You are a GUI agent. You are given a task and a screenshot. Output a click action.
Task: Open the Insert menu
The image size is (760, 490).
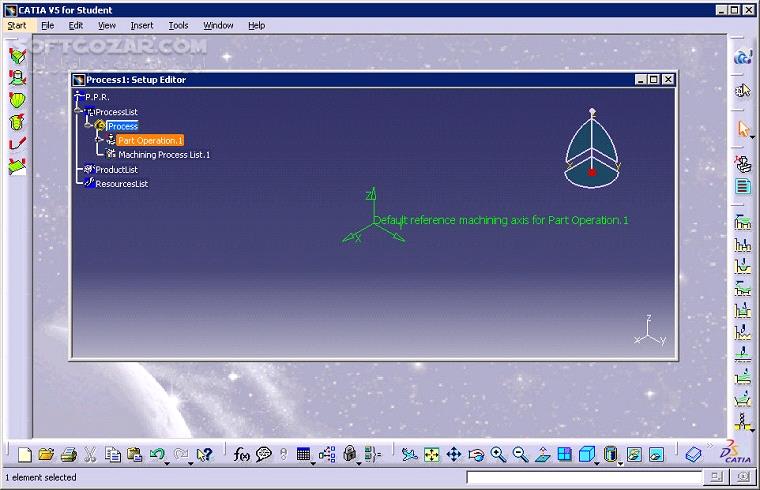(142, 26)
